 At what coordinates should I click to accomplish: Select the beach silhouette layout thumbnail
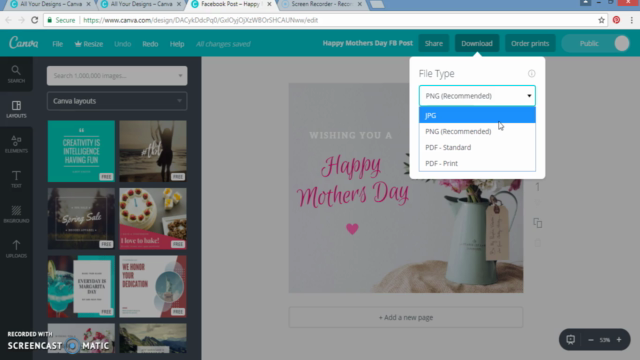[153, 151]
